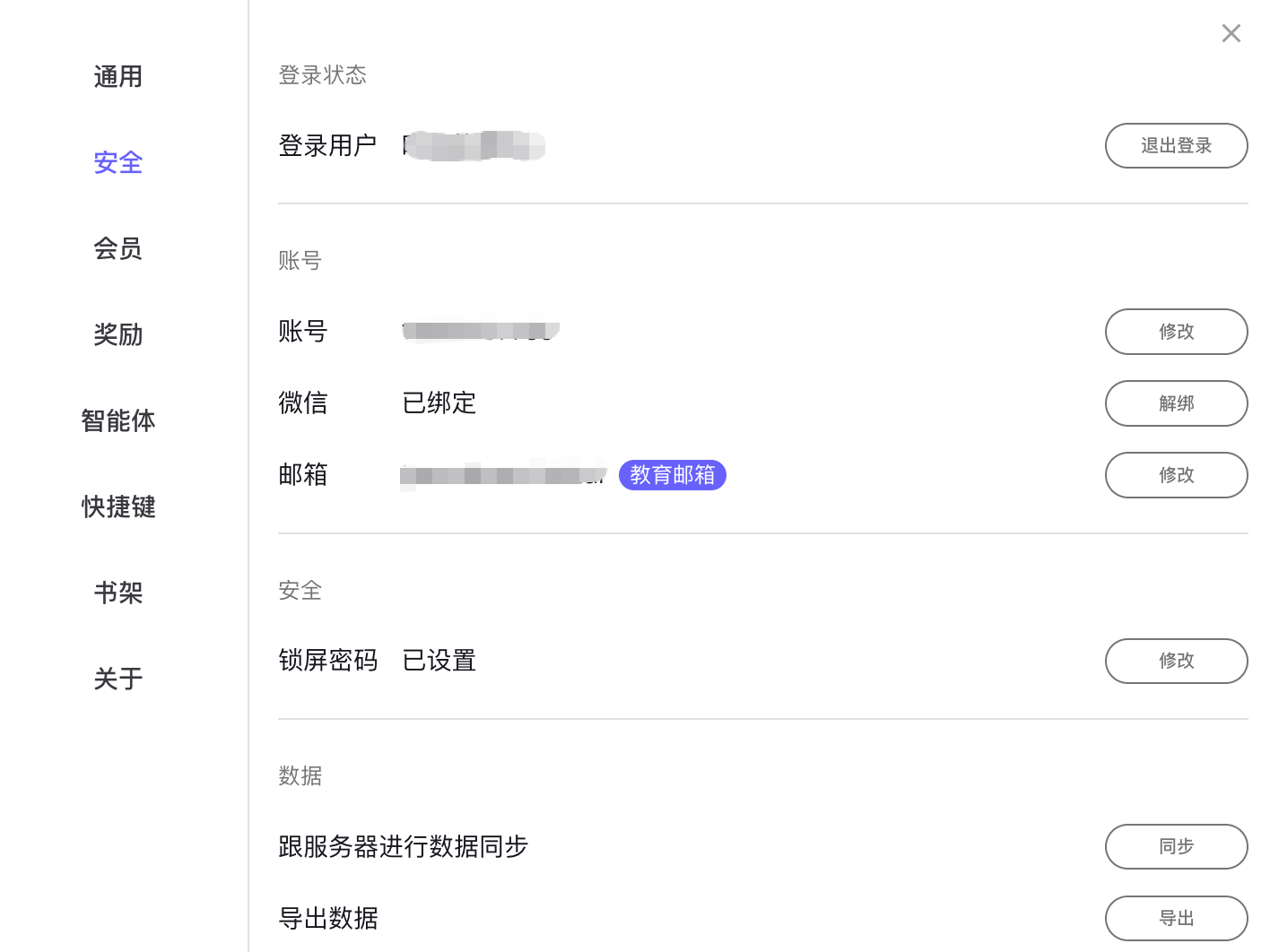Switch to the 会员 tab

[118, 249]
